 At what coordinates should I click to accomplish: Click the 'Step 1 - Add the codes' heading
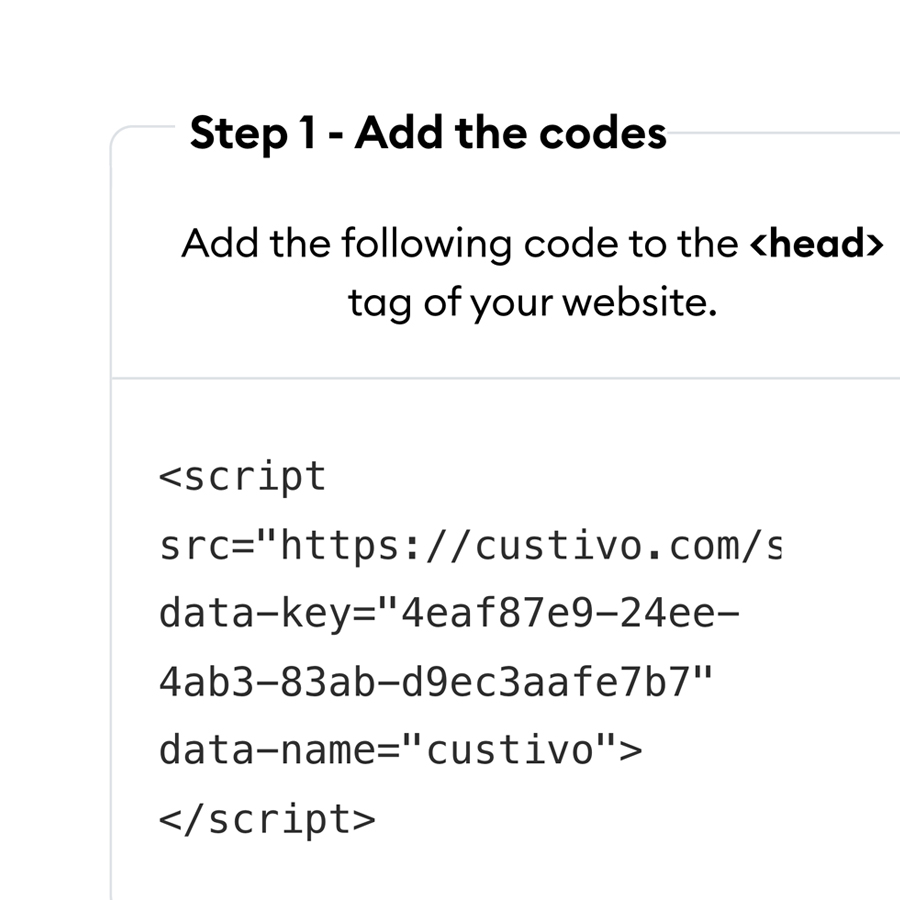[428, 133]
